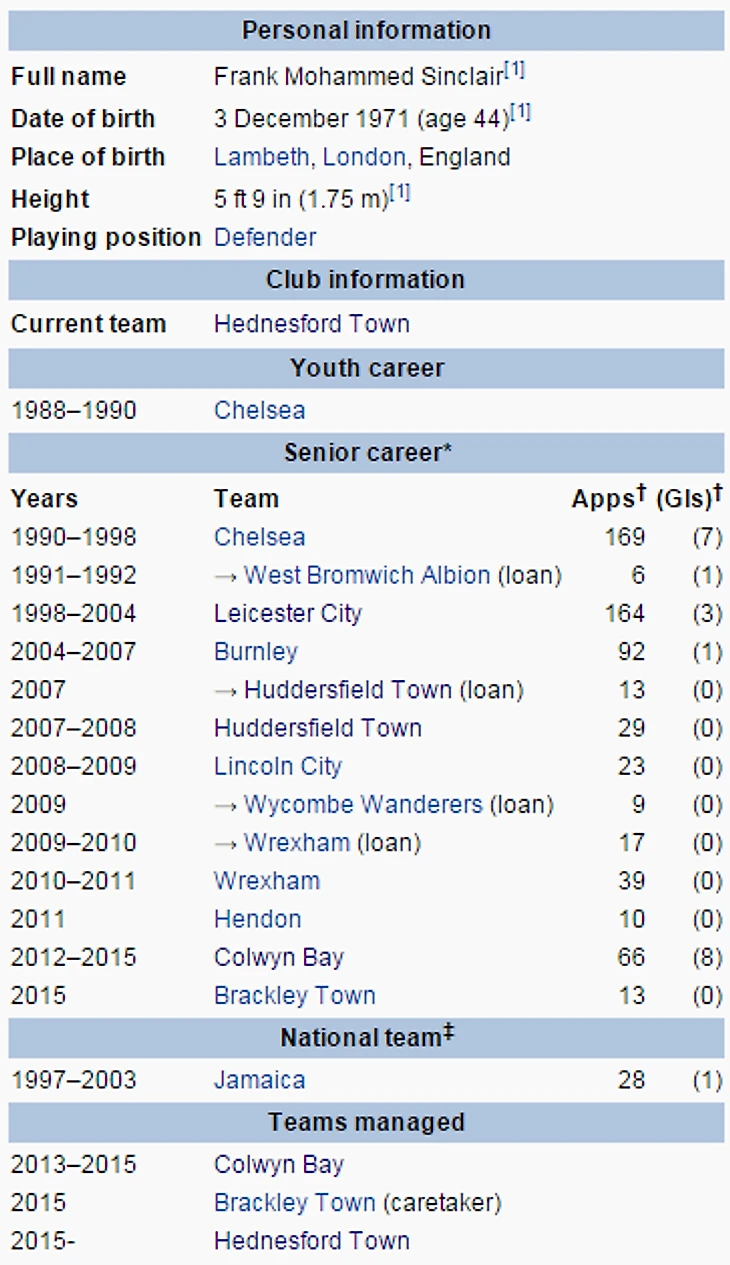Follow the London link
Image resolution: width=730 pixels, height=1265 pixels.
[x=364, y=157]
